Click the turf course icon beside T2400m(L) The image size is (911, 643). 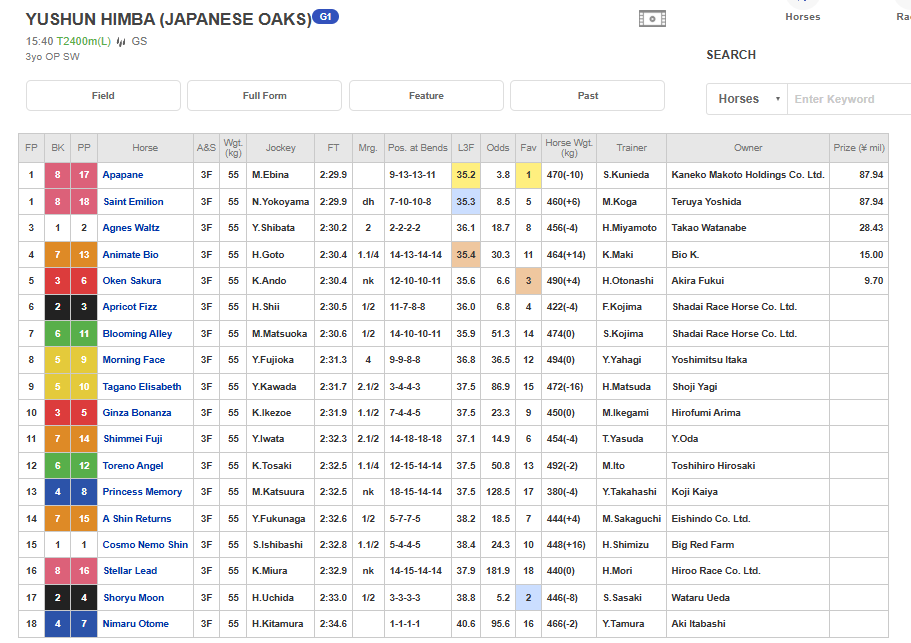tap(121, 41)
